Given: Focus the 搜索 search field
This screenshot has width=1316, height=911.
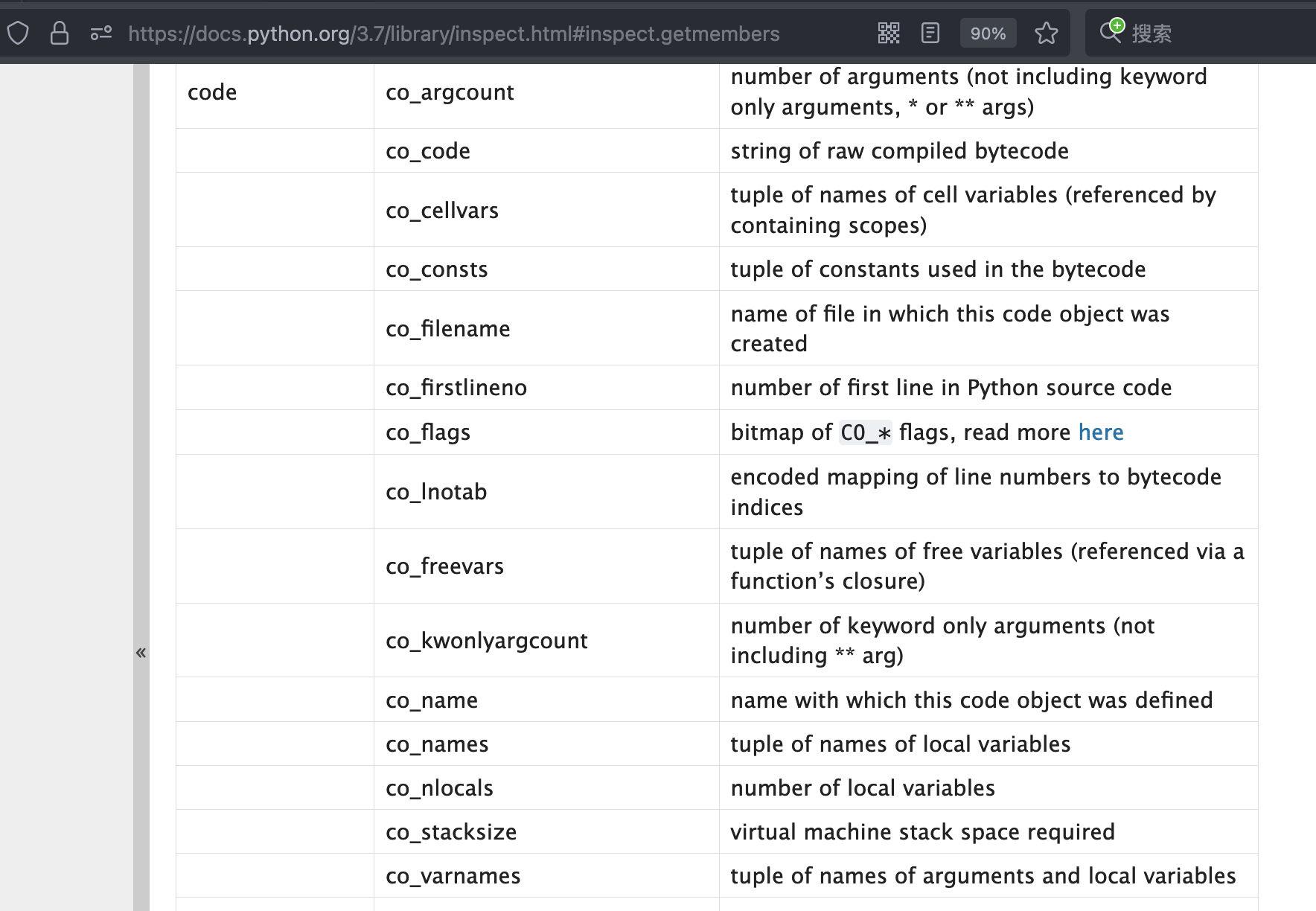Looking at the screenshot, I should point(1201,33).
